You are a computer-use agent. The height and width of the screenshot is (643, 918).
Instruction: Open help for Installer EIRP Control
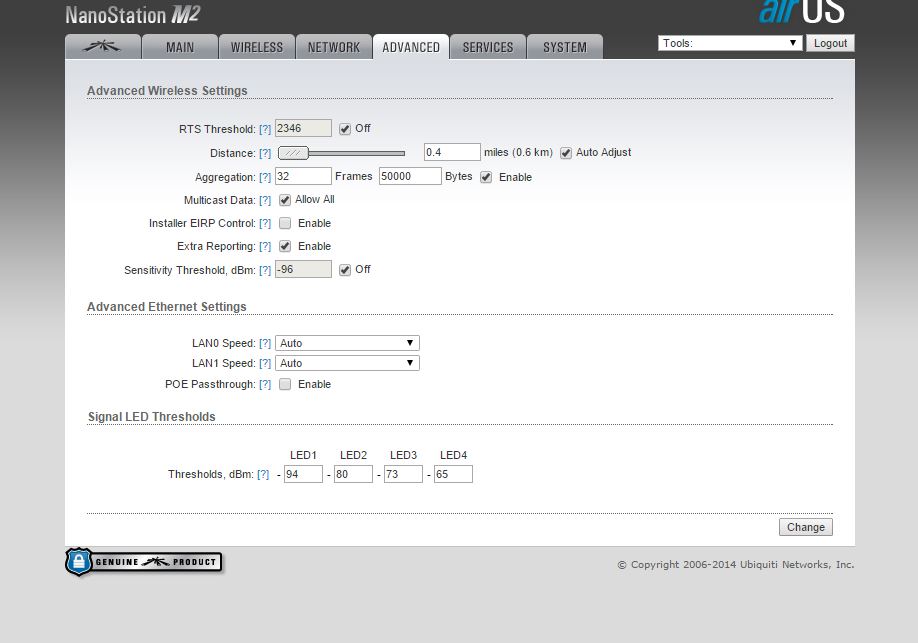pos(265,223)
